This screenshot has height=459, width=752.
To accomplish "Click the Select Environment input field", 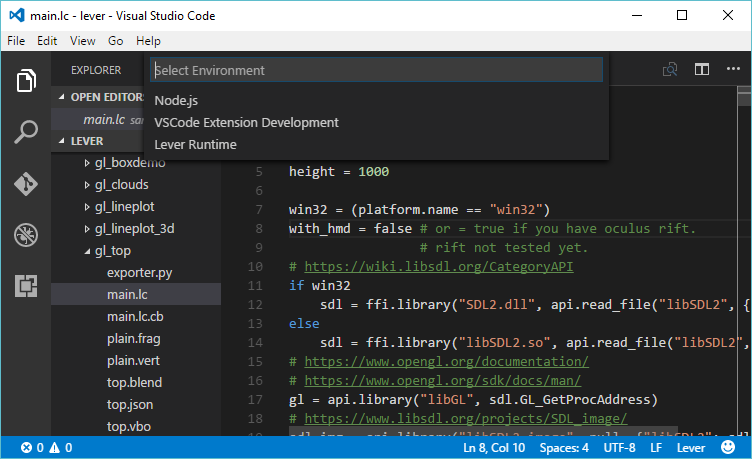I will click(376, 70).
